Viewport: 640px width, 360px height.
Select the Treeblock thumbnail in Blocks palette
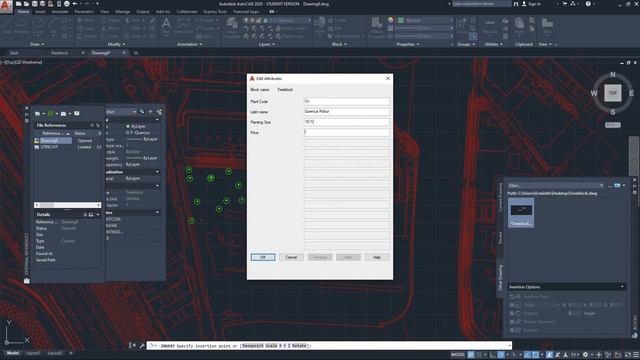tap(521, 213)
